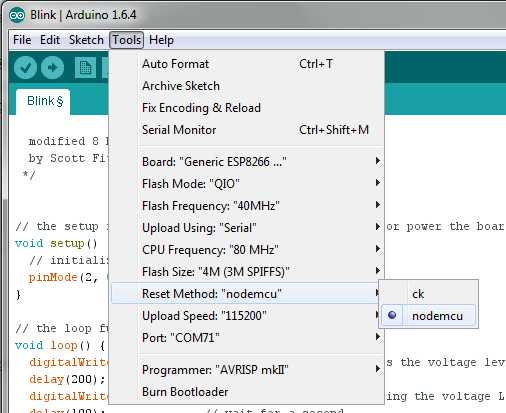Expand the CPU Frequency "80 MHz" submenu
Screen dimensions: 506x413
[247, 250]
